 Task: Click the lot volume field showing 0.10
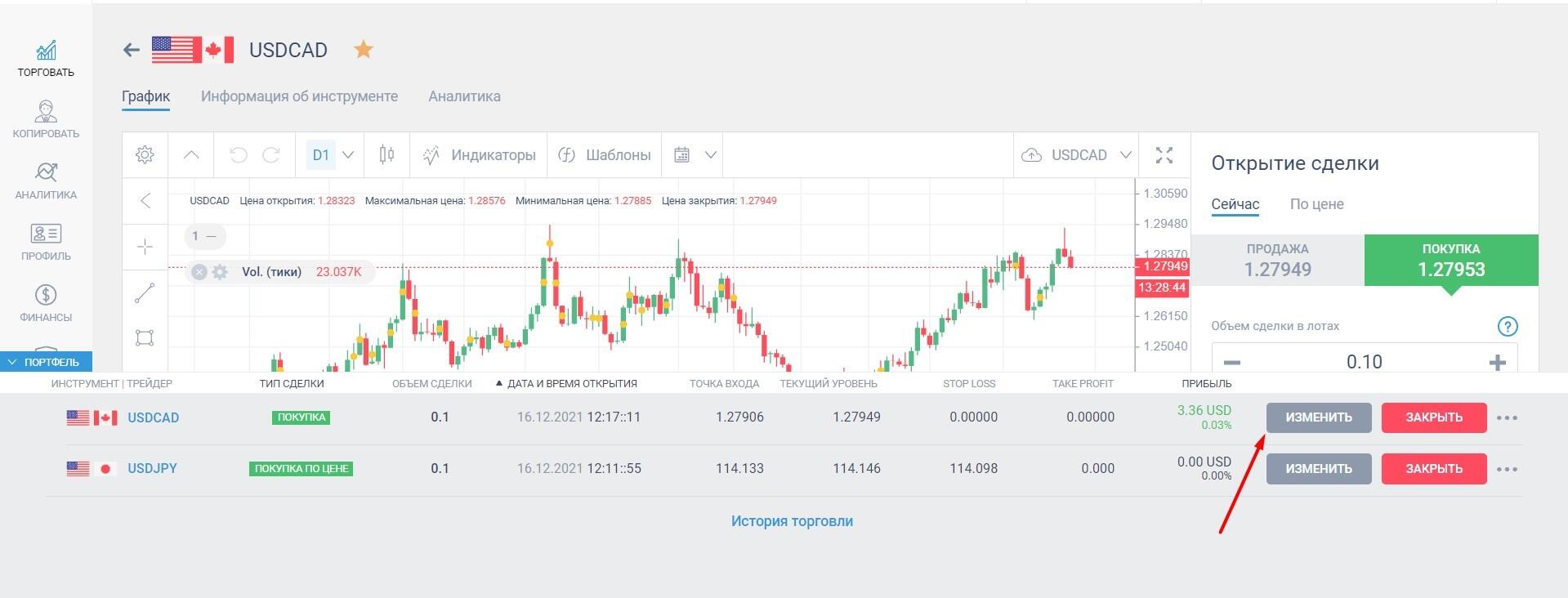1365,362
